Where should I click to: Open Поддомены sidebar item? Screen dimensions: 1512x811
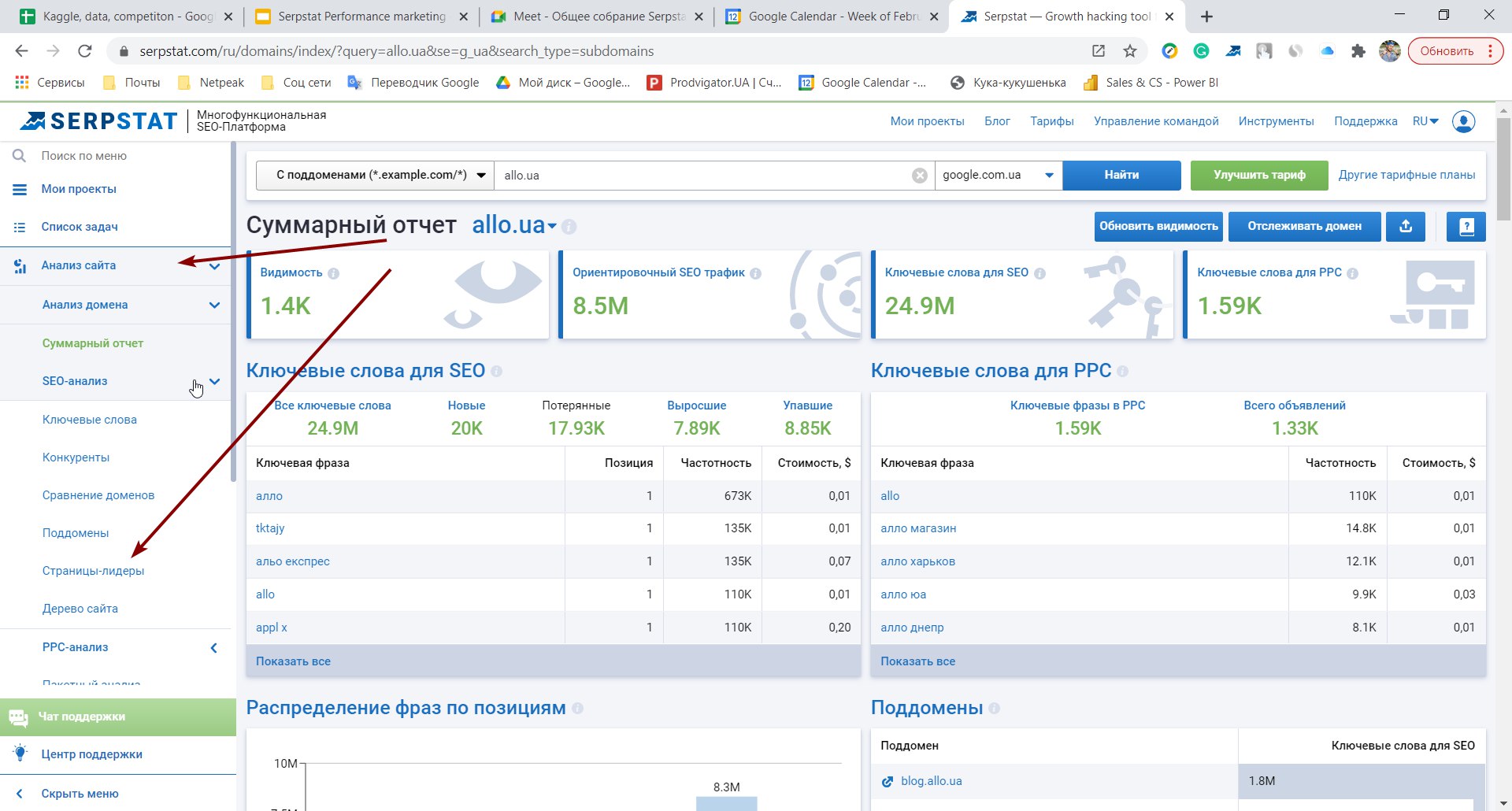pyautogui.click(x=76, y=533)
